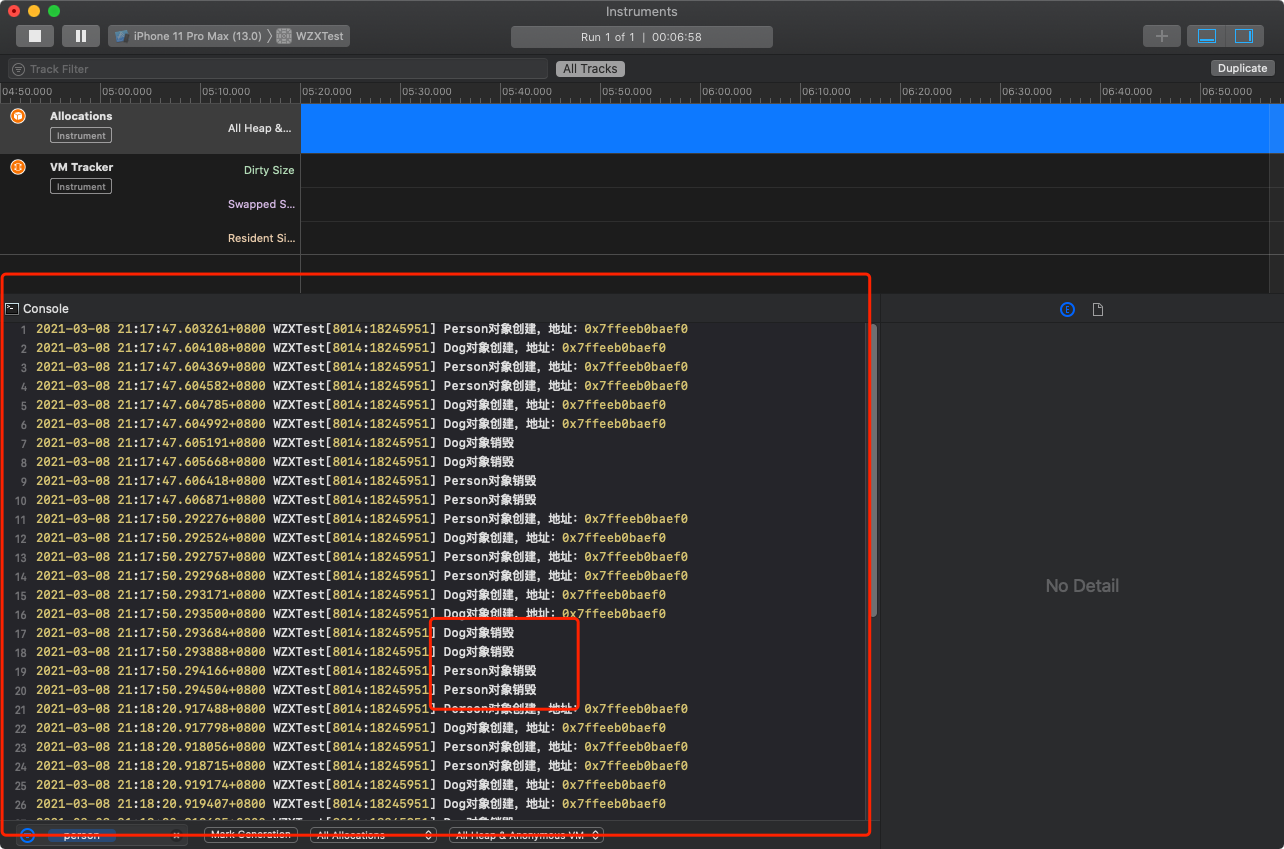Click the 05:30.000 timeline ruler mark
The width and height of the screenshot is (1284, 849).
pyautogui.click(x=427, y=91)
